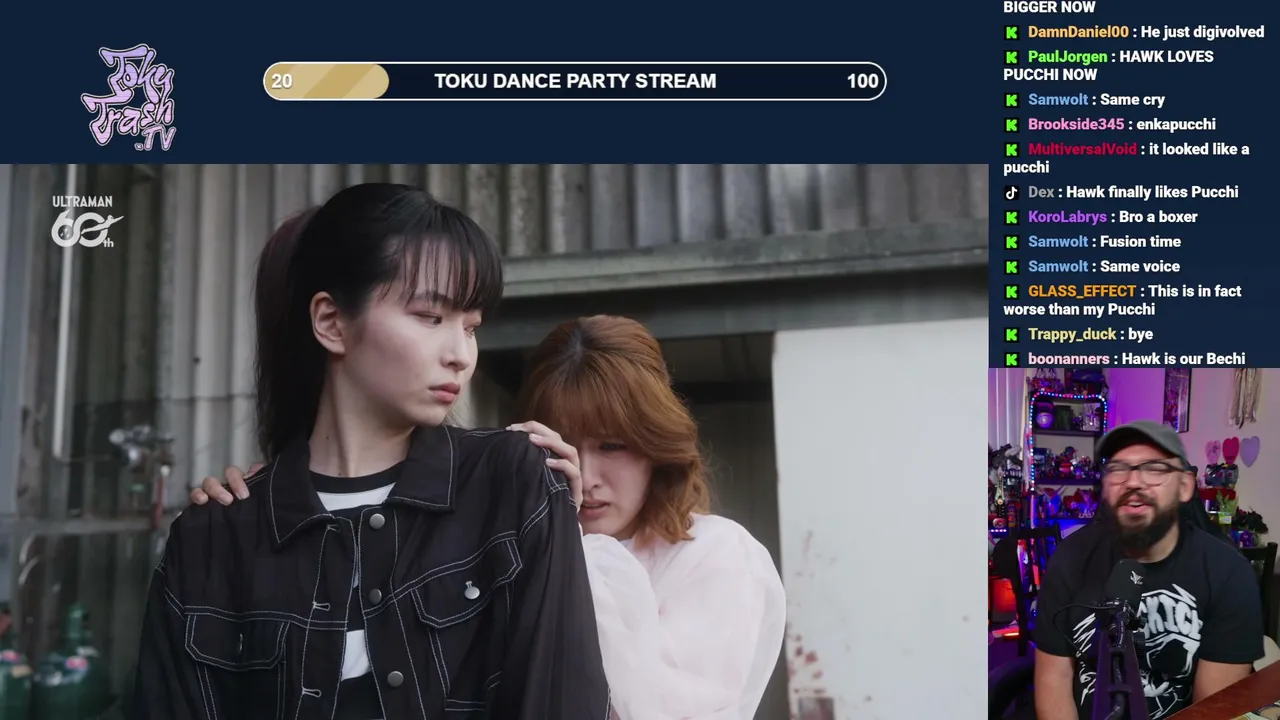Select the username DamnDaniel00 in chat
Viewport: 1280px width, 720px height.
pyautogui.click(x=1078, y=32)
